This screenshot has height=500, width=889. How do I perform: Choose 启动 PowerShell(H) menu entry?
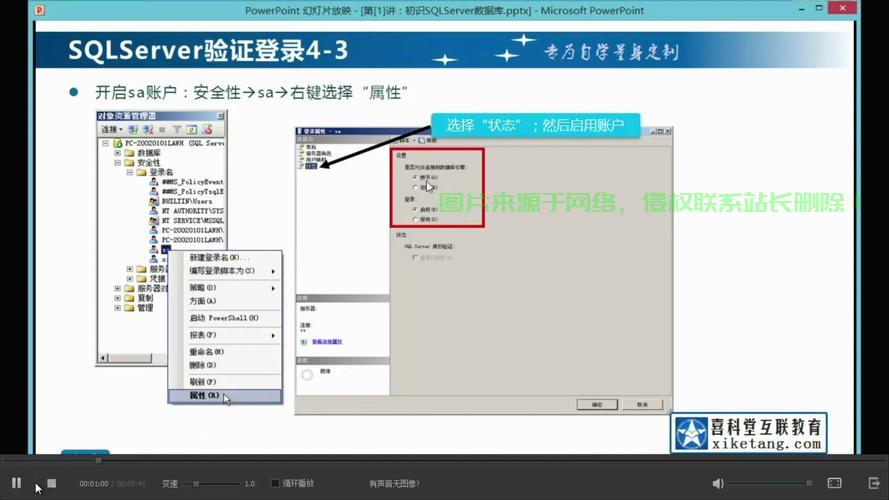click(225, 318)
